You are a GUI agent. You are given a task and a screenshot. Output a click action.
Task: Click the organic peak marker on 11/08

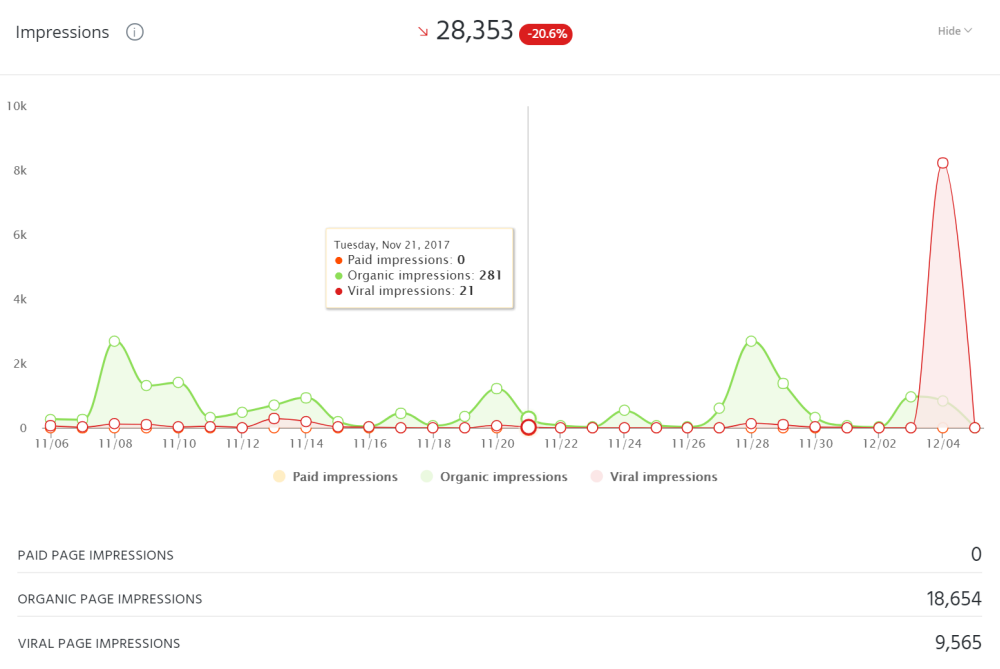114,342
